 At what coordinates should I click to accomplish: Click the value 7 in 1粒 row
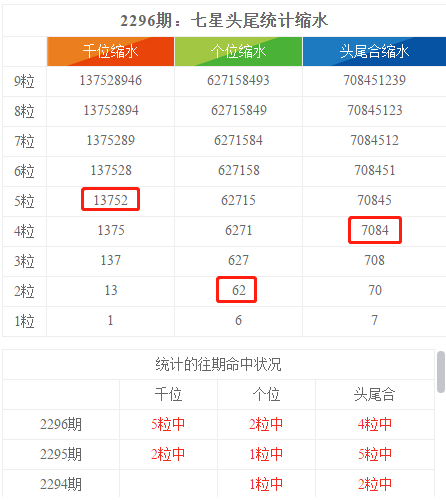[375, 320]
